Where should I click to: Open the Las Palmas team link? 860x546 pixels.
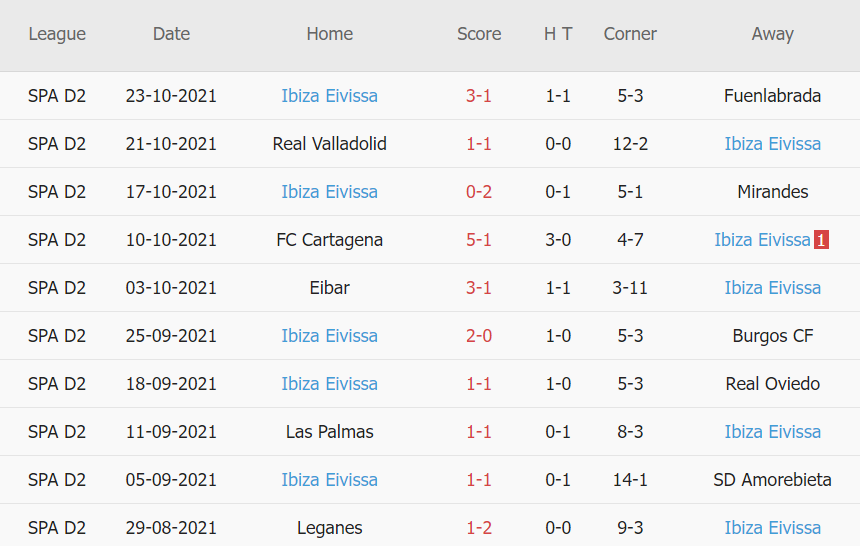click(x=329, y=432)
